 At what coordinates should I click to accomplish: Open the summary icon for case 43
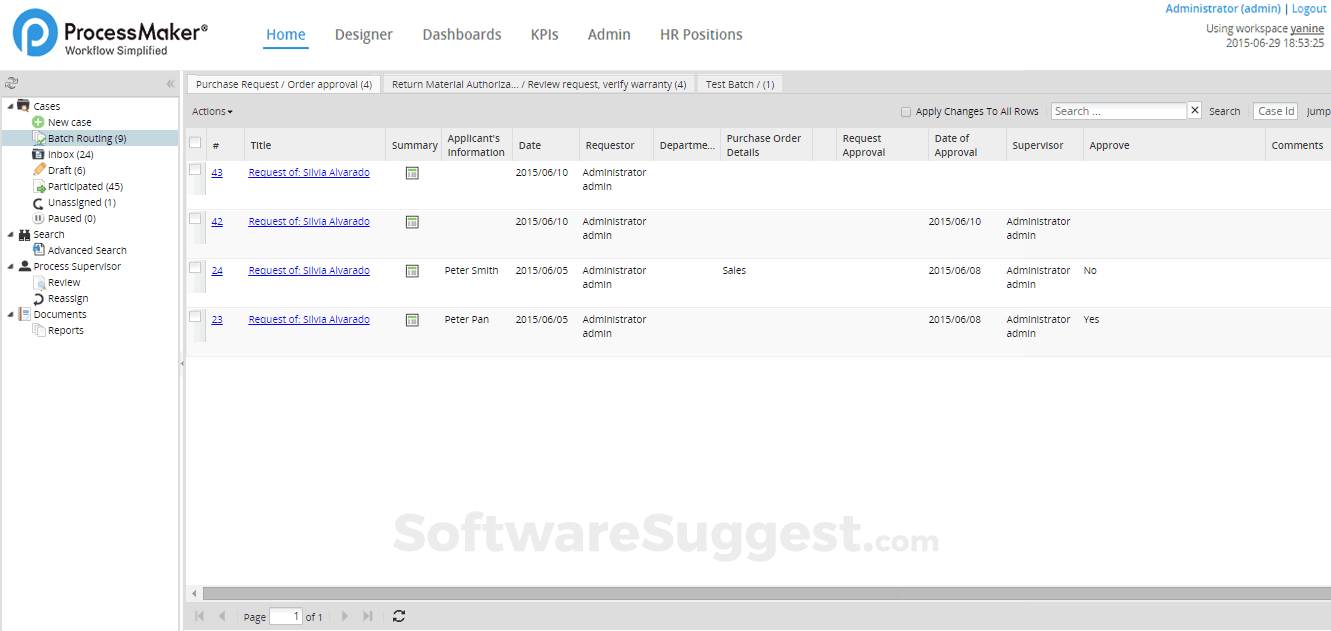tap(412, 172)
